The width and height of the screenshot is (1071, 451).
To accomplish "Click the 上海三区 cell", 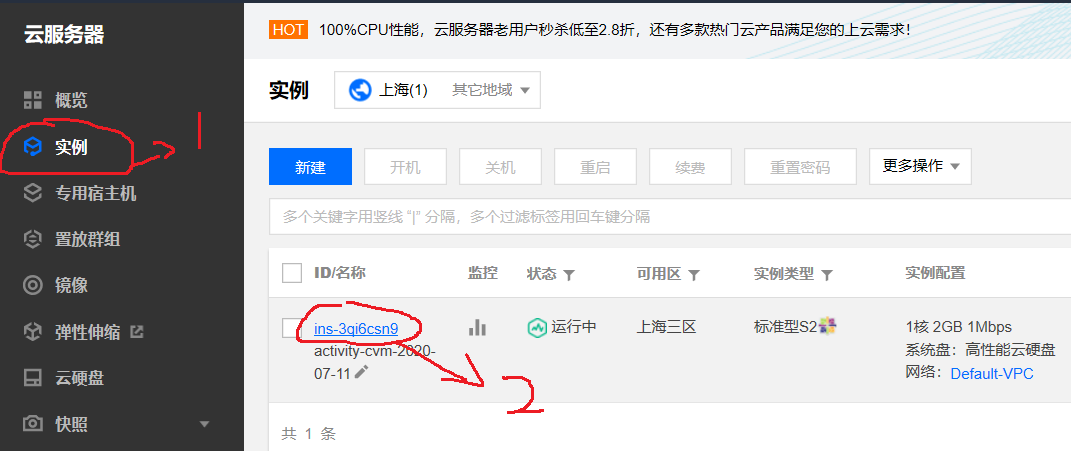I will click(x=666, y=327).
